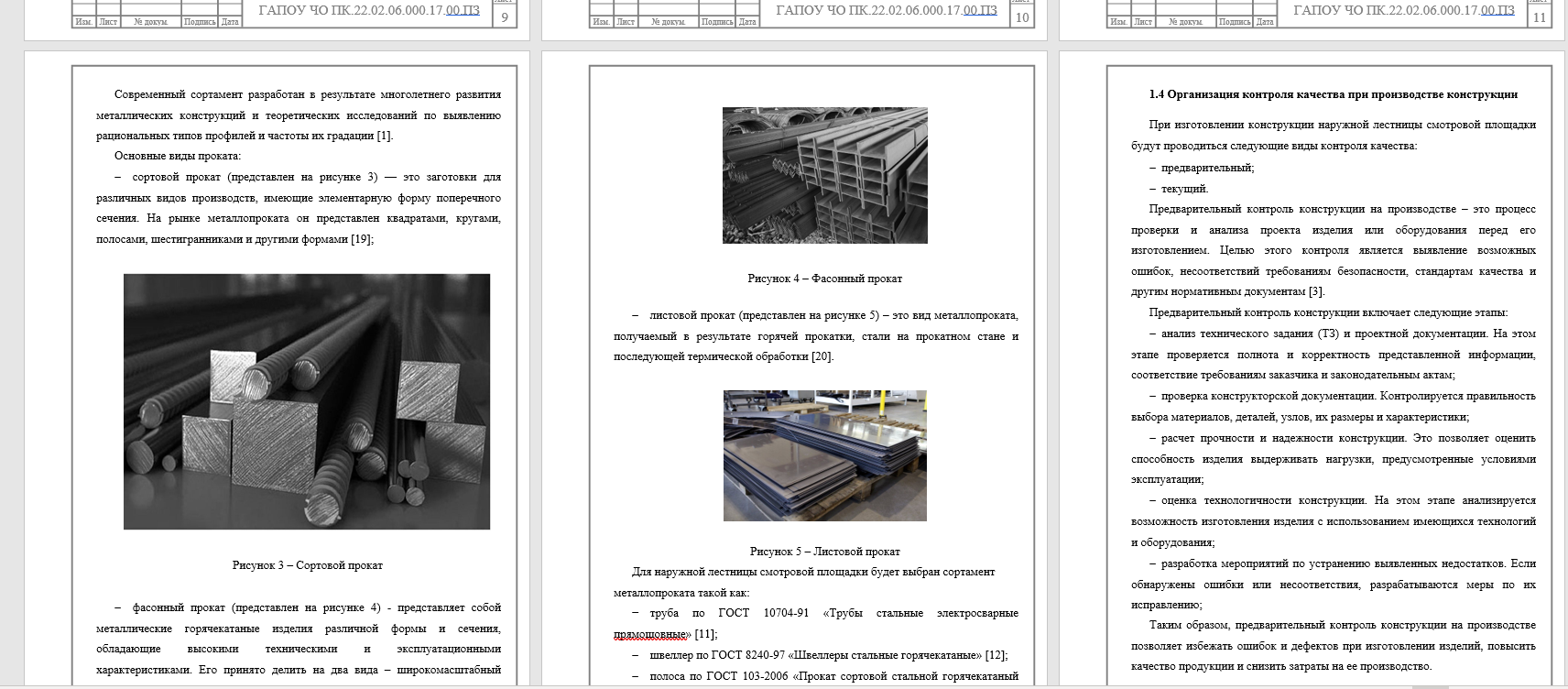Click the misspelled word 'прямошовные' underlined in red
The width and height of the screenshot is (1568, 689).
650,634
